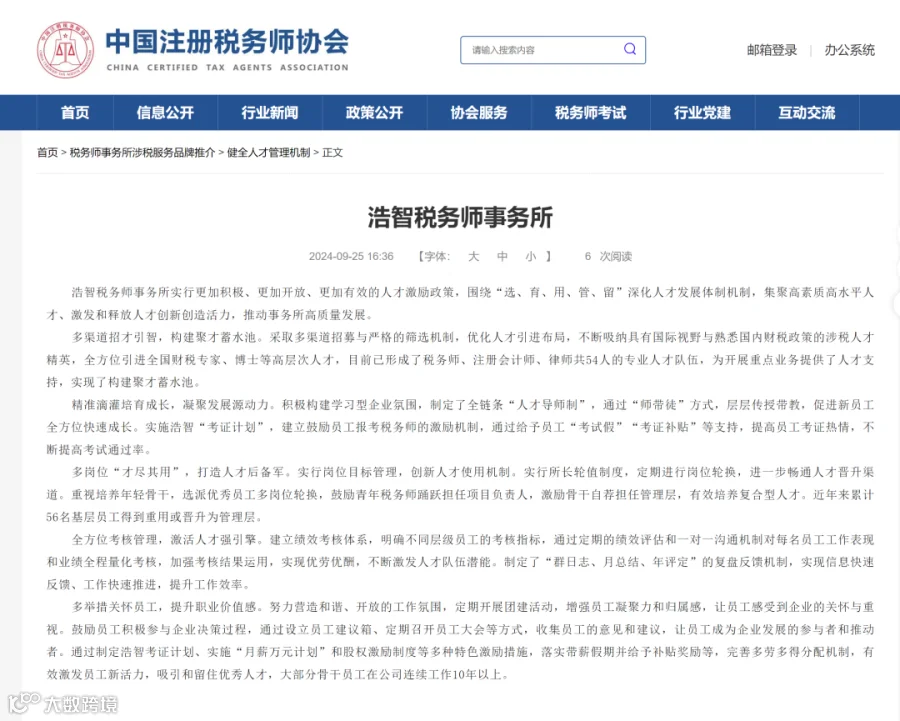
Task: Open the 税务师考试 menu
Action: (591, 113)
